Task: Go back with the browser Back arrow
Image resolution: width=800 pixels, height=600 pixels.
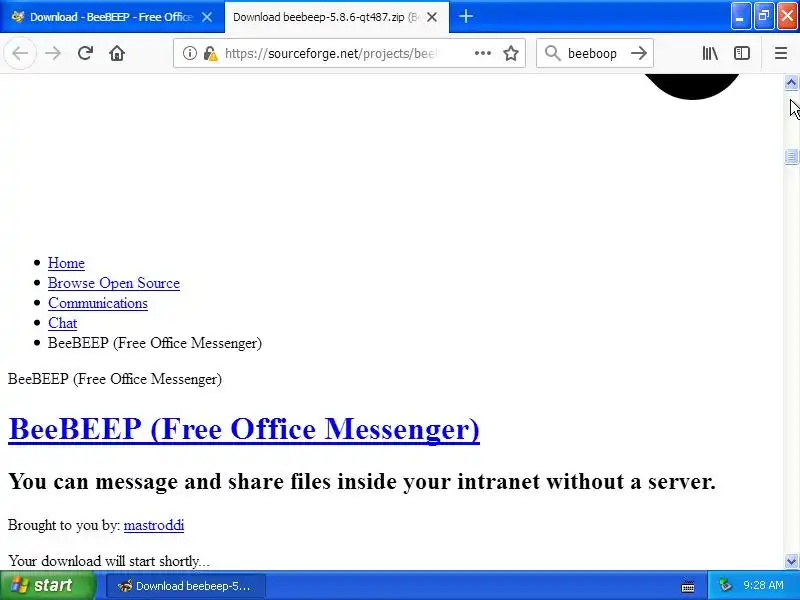Action: pyautogui.click(x=20, y=53)
